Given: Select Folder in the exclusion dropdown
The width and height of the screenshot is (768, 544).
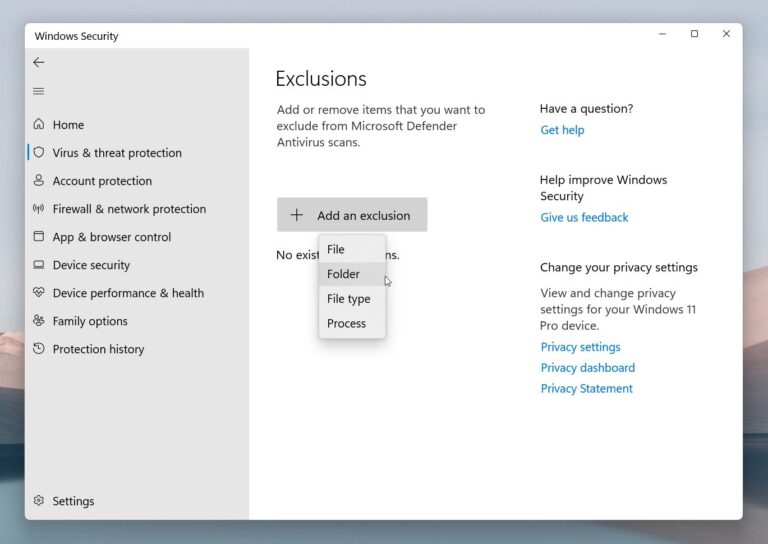Looking at the screenshot, I should pyautogui.click(x=343, y=274).
